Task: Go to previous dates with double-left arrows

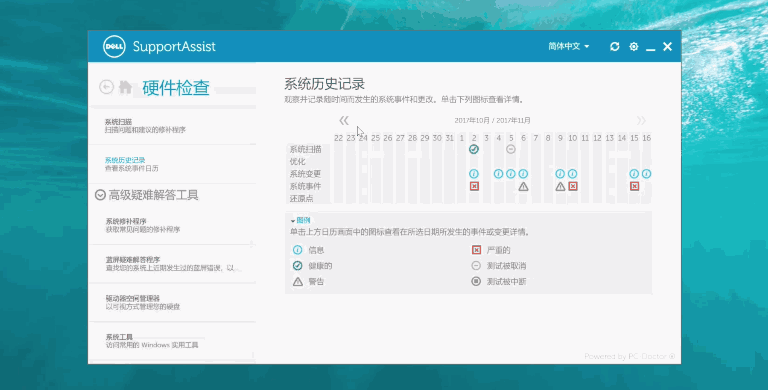Action: pos(344,121)
